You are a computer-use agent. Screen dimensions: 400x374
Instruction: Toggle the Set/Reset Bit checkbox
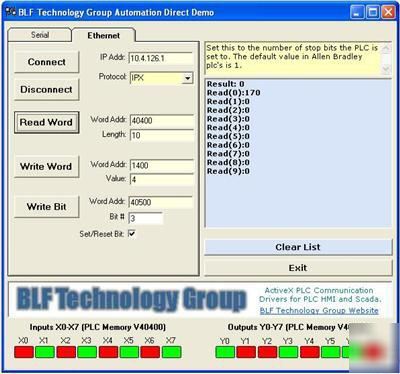(132, 234)
